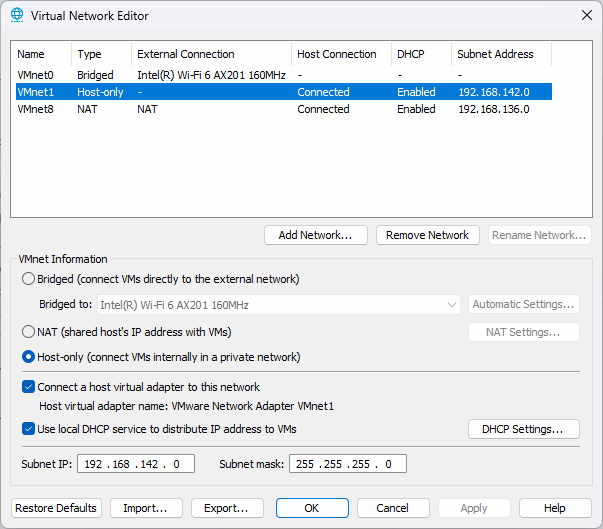The image size is (603, 529).
Task: Click the NAT external connection cell of VMnet8
Action: [147, 109]
